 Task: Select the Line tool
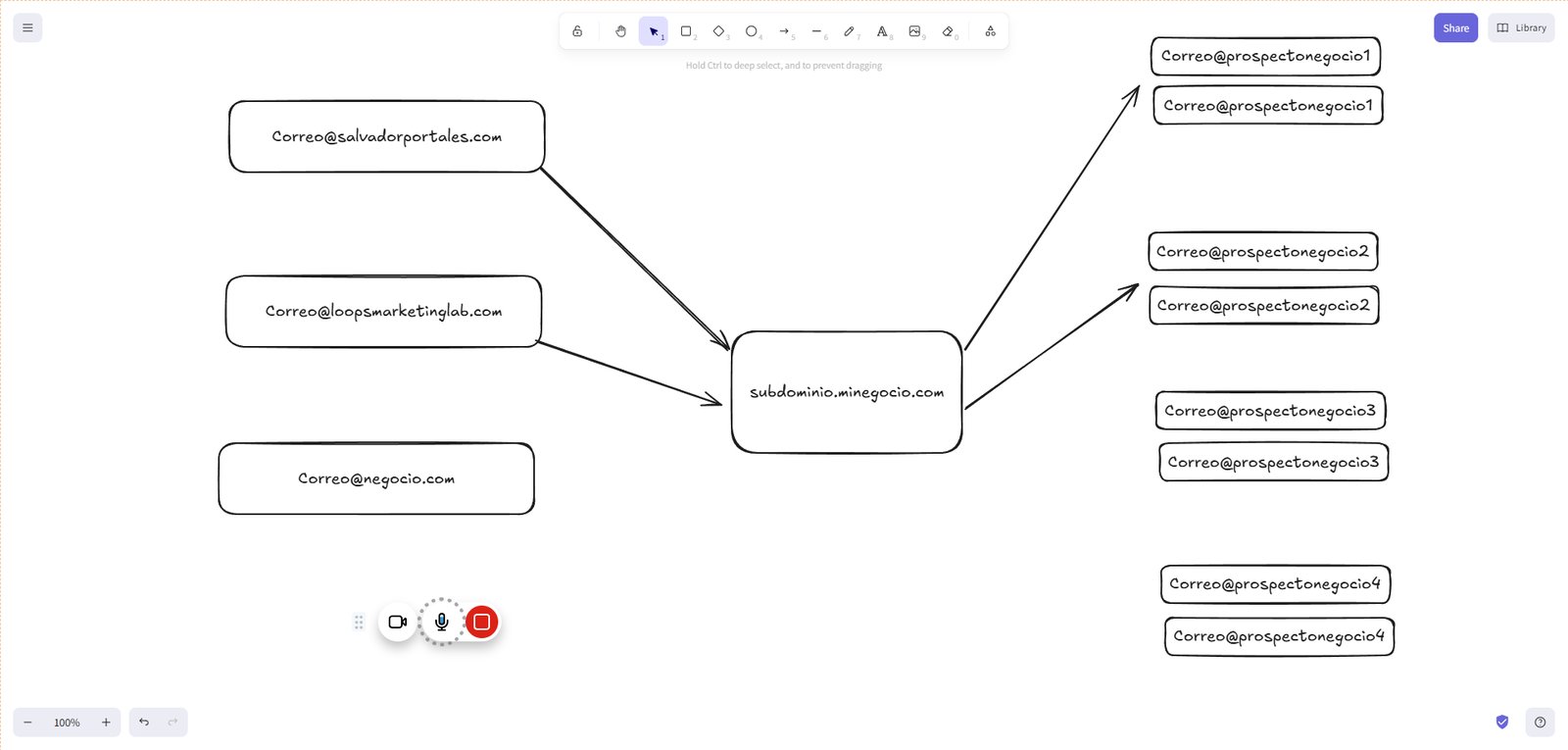[x=816, y=31]
